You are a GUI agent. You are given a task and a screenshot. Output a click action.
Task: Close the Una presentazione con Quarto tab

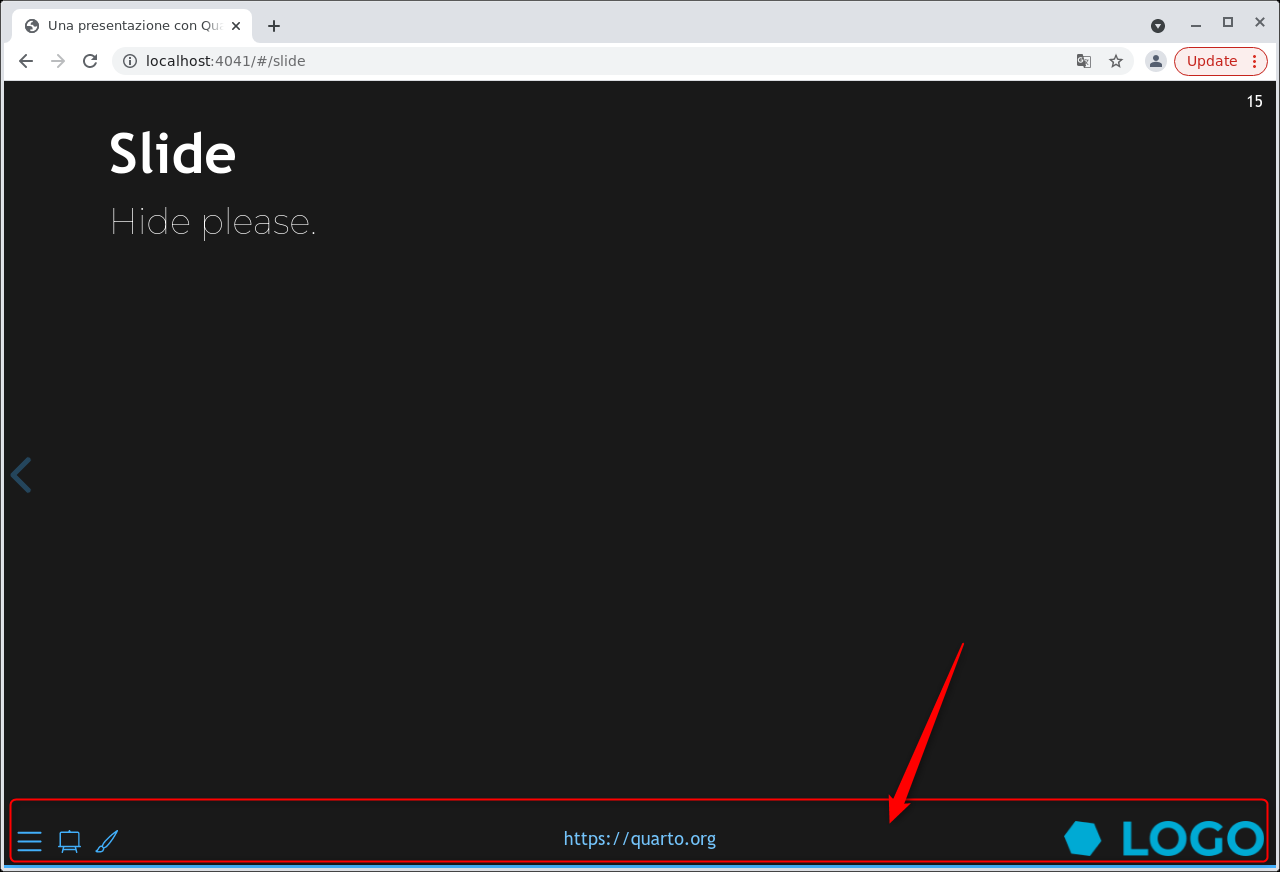(236, 26)
